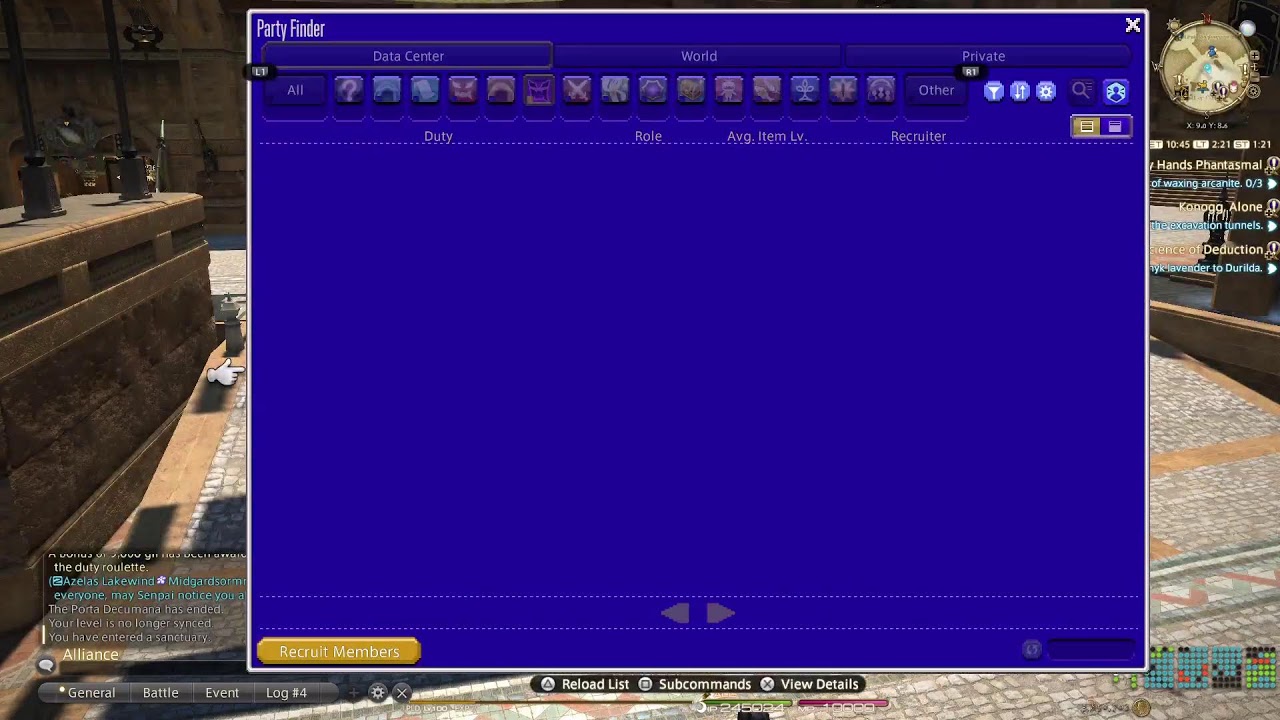Viewport: 1280px width, 720px height.
Task: Select the FATEs category icon
Action: [691, 91]
